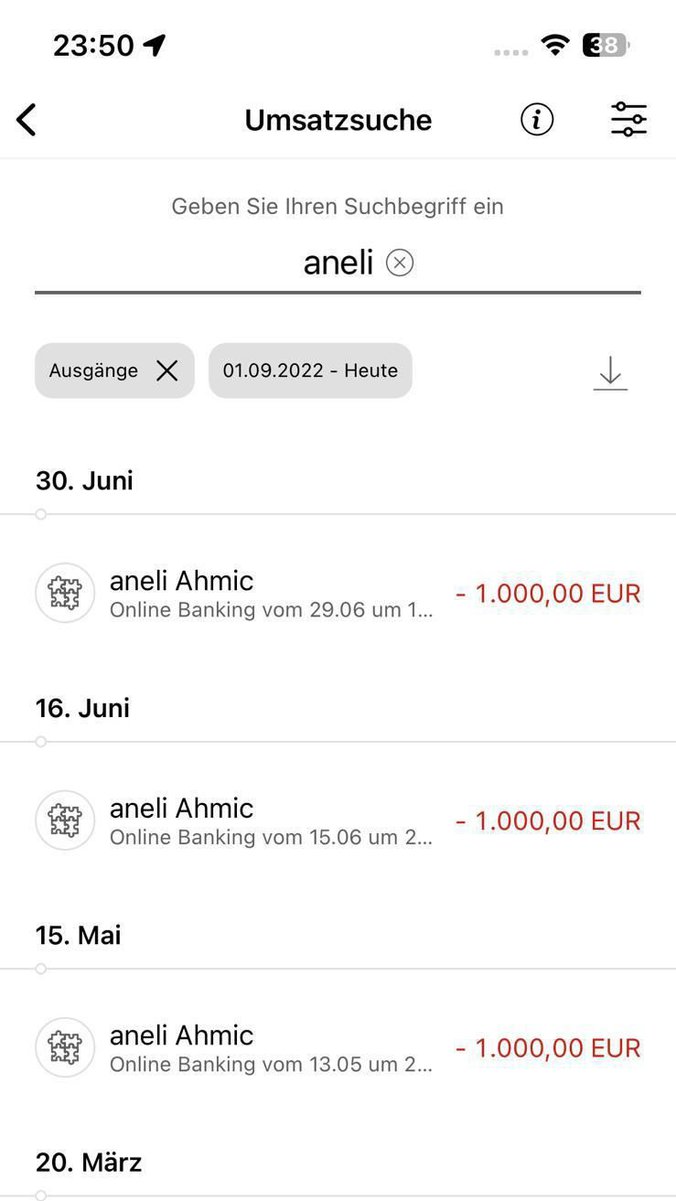Tap the -1.000,00 EUR amount on 30. Juni
676x1201 pixels.
548,594
